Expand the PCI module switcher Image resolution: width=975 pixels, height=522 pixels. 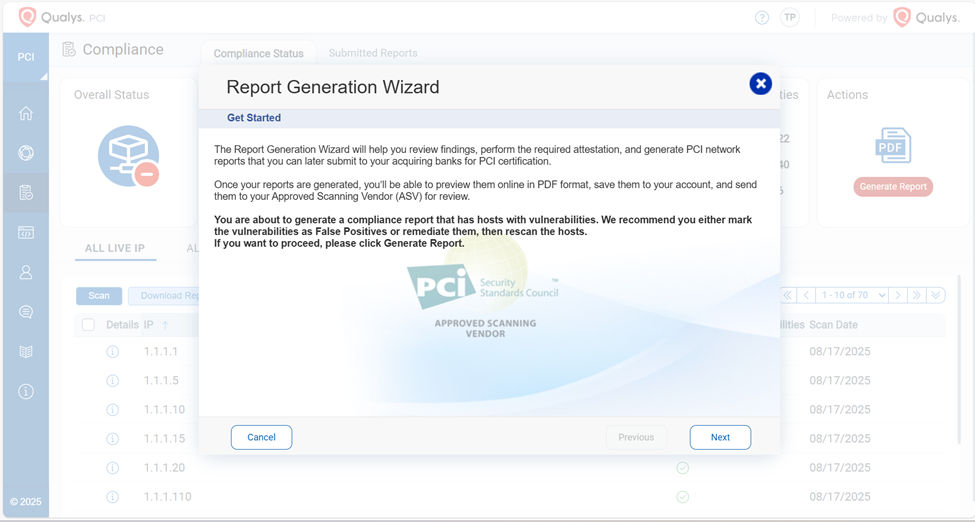coord(25,57)
